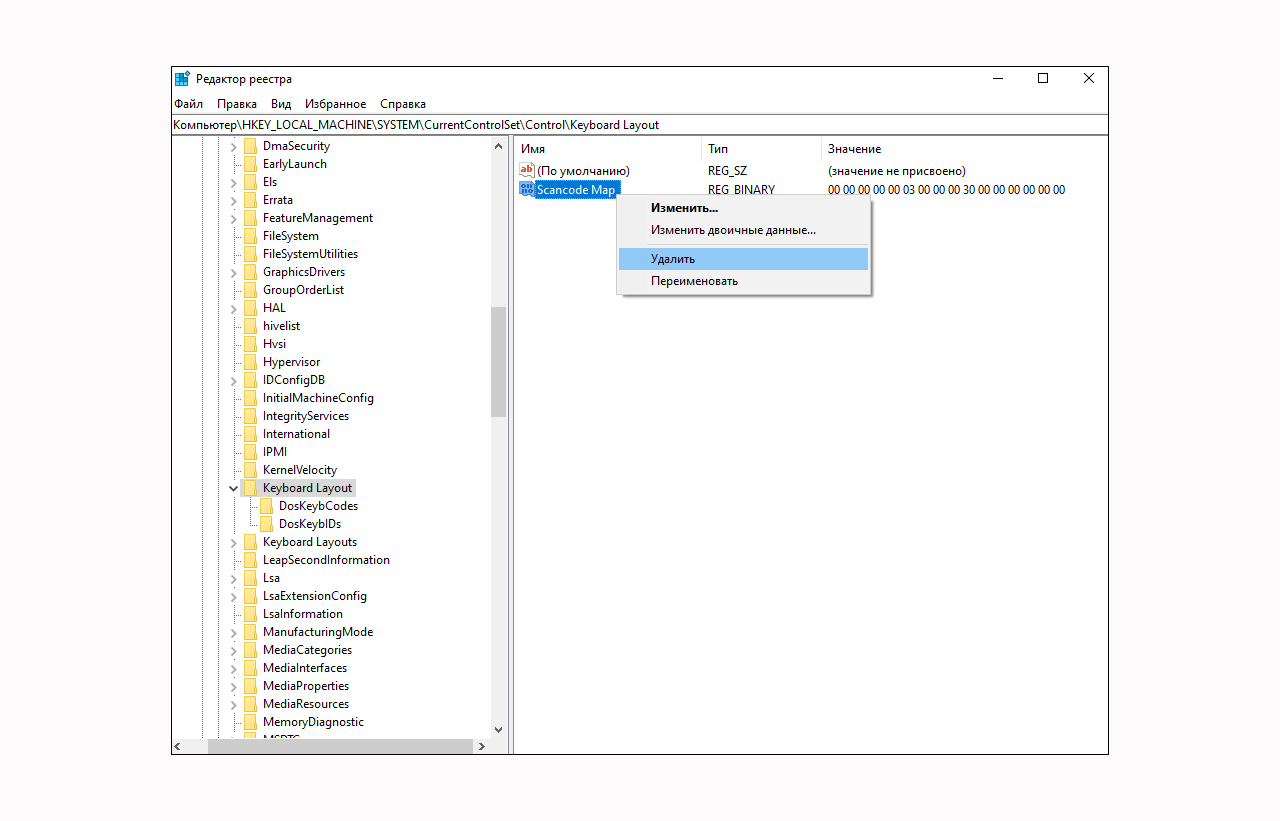
Task: Expand the IDConfigDB tree node
Action: (234, 380)
